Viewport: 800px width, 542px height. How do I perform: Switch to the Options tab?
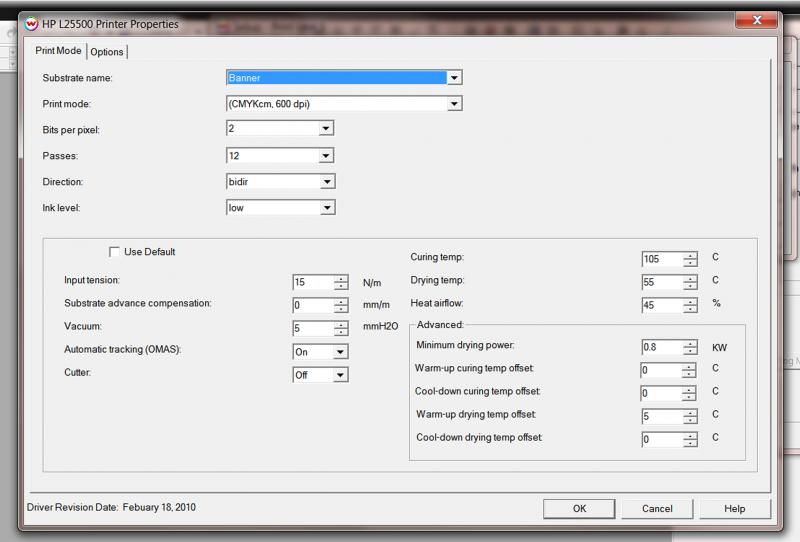[x=107, y=52]
